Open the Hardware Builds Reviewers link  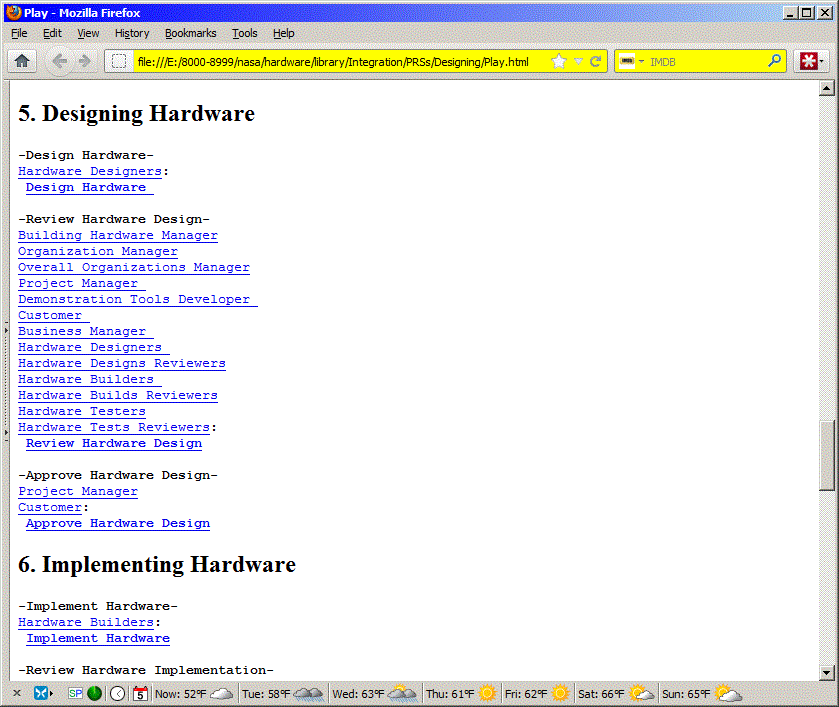coord(118,396)
